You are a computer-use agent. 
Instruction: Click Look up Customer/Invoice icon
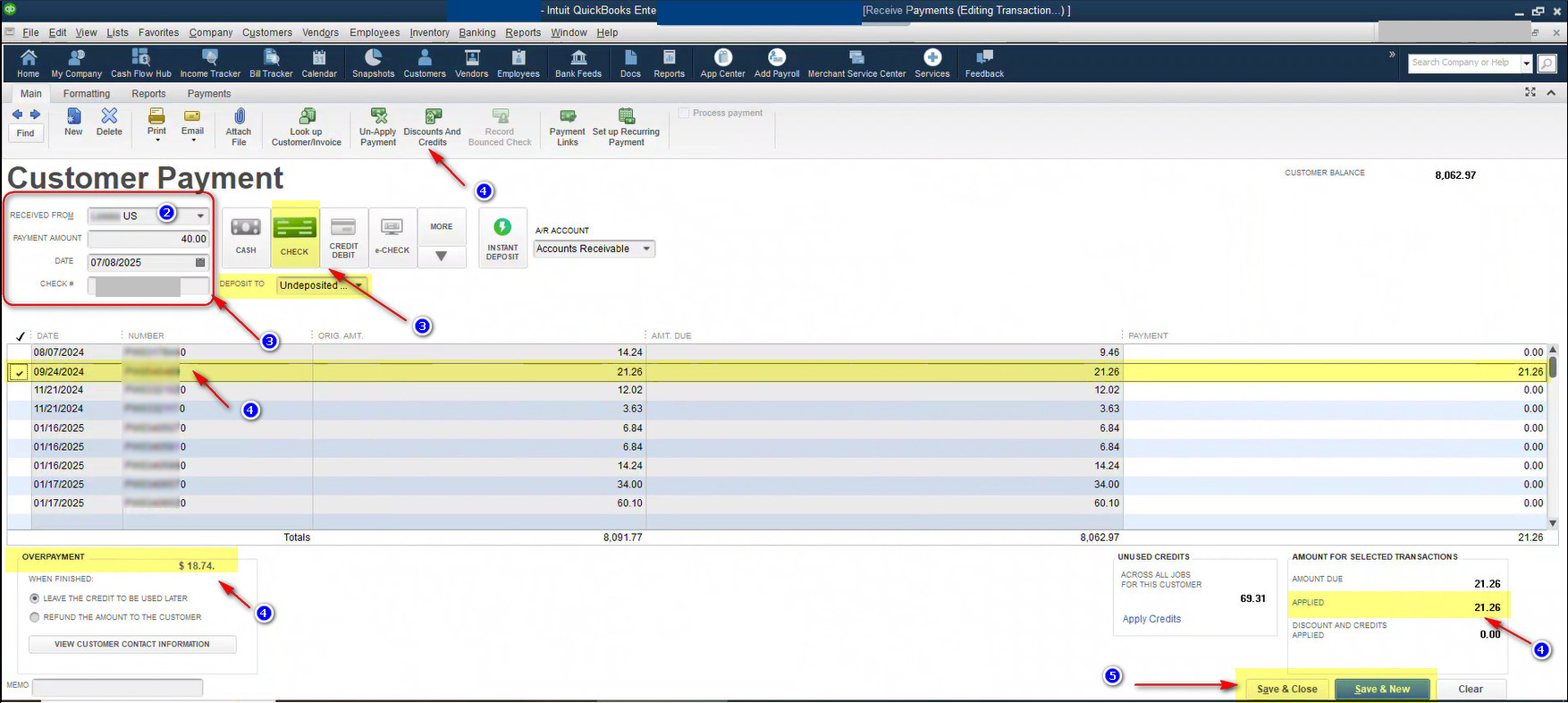pos(307,127)
